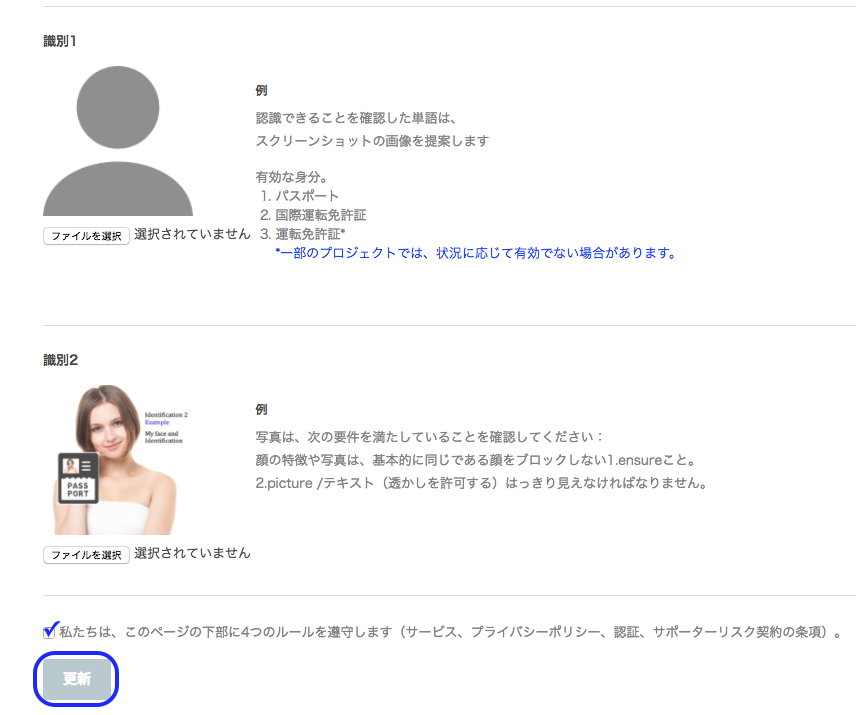Click the line beginning 顔の特徴や写真は
856x715 pixels.
[475, 460]
